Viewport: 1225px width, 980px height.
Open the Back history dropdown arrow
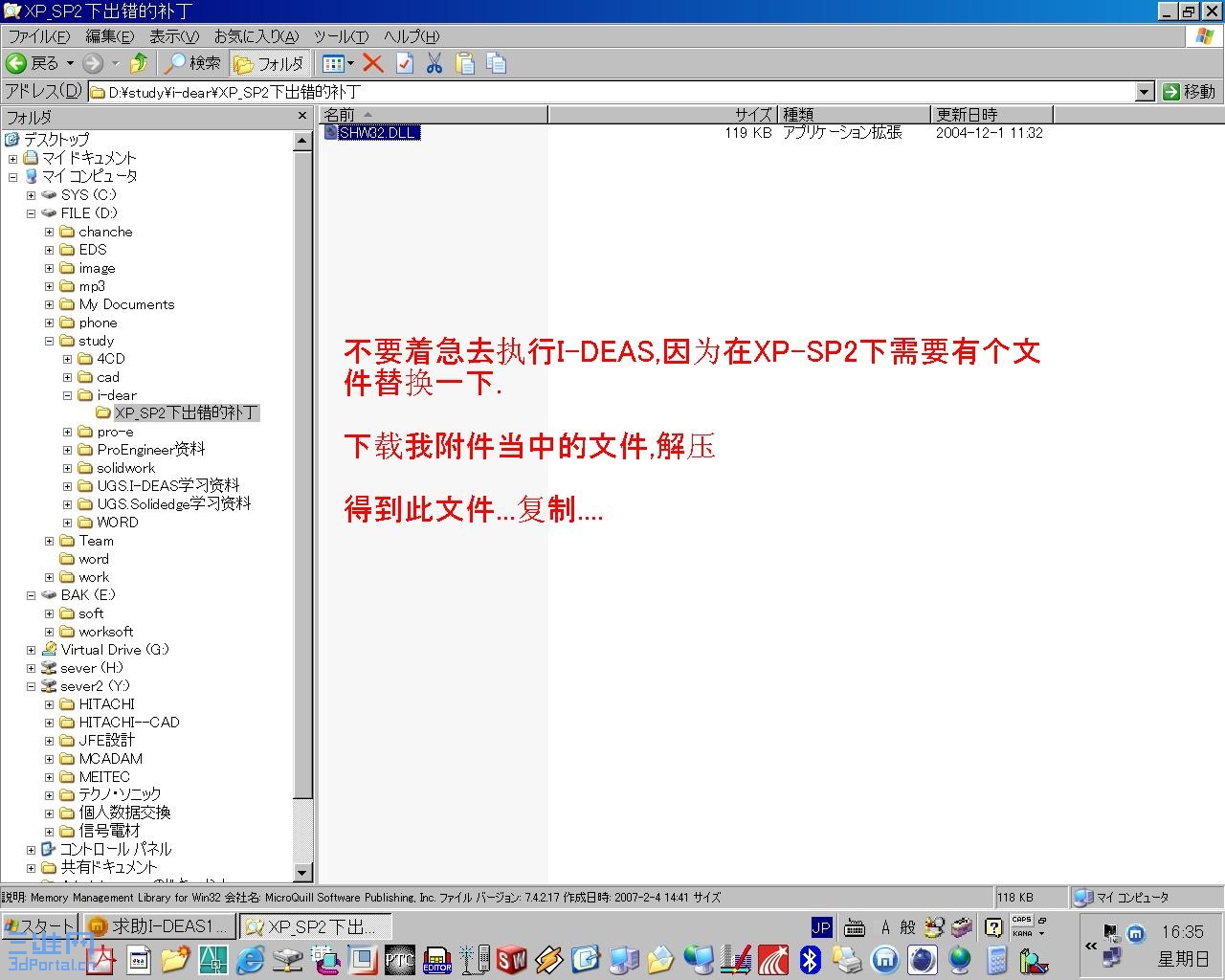[70, 63]
